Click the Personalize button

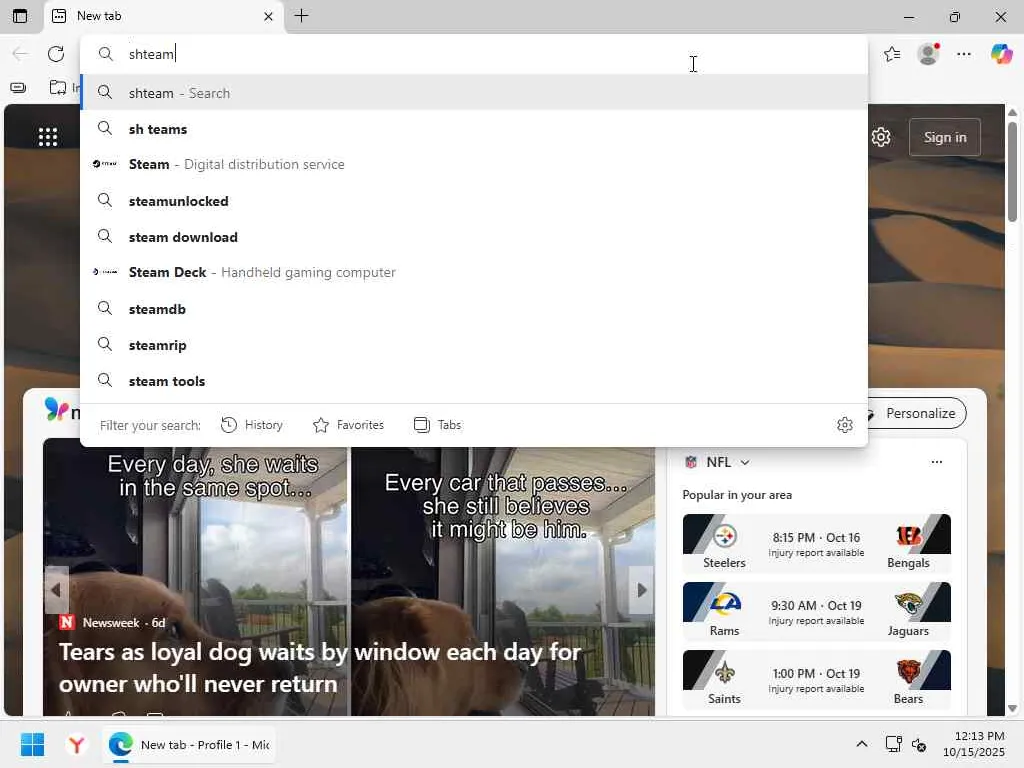[916, 413]
